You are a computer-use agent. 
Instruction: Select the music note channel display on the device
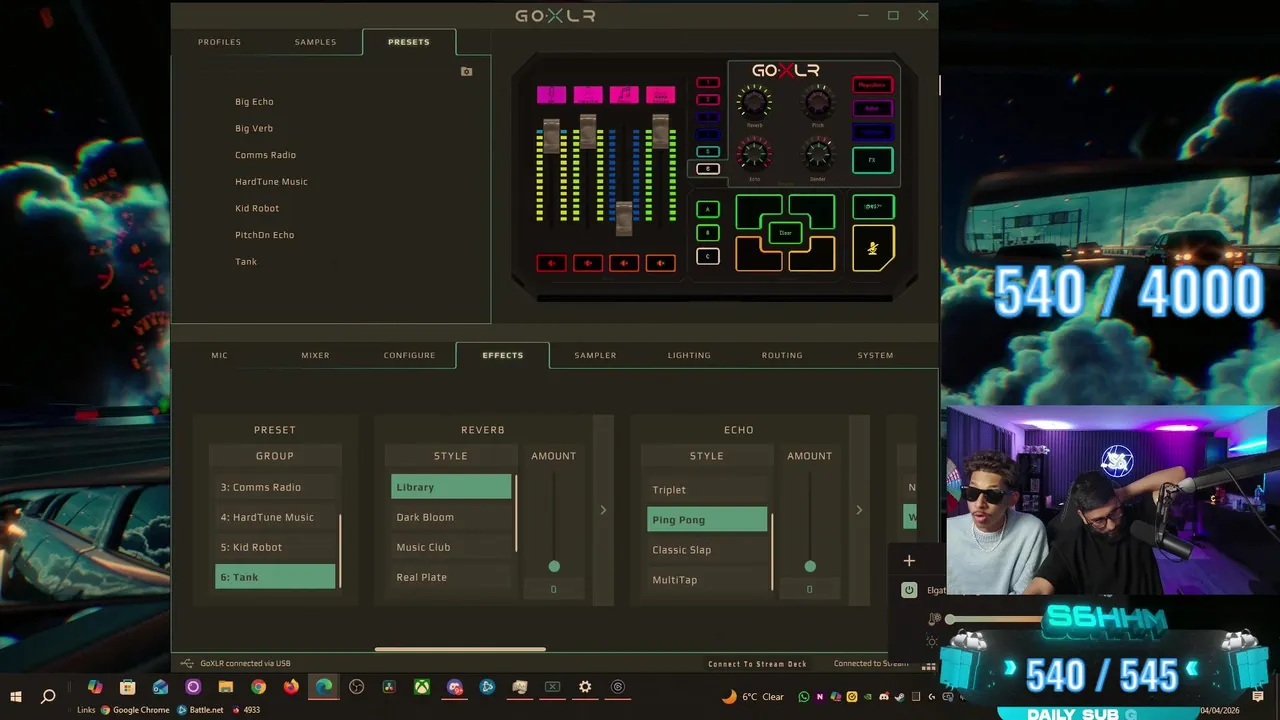[x=624, y=95]
